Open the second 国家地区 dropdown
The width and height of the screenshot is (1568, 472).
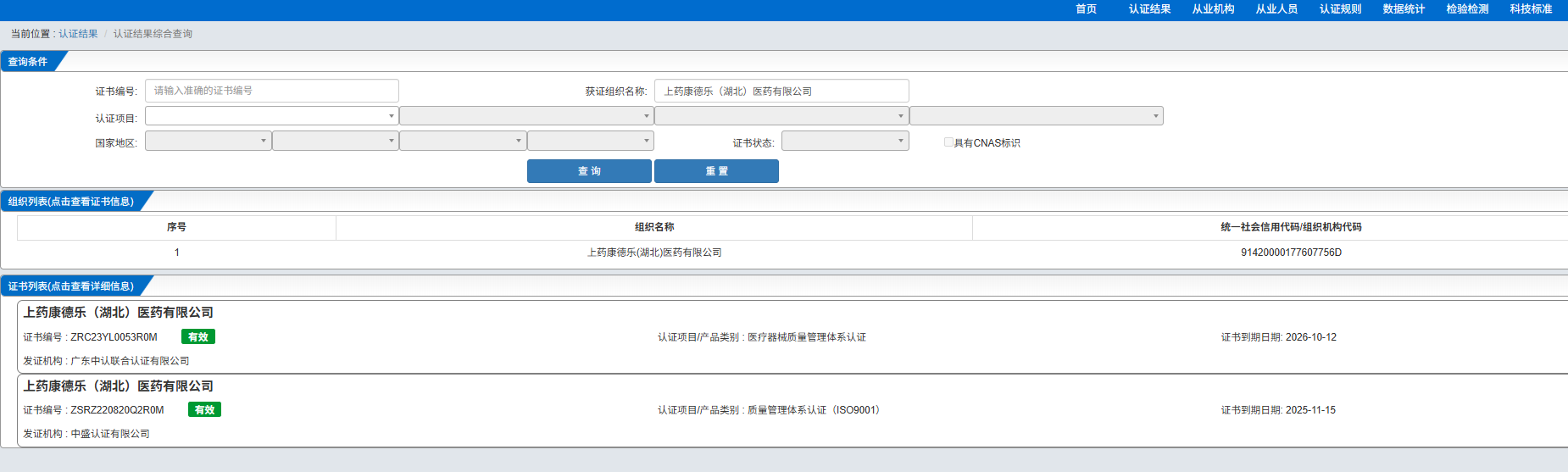click(x=336, y=141)
